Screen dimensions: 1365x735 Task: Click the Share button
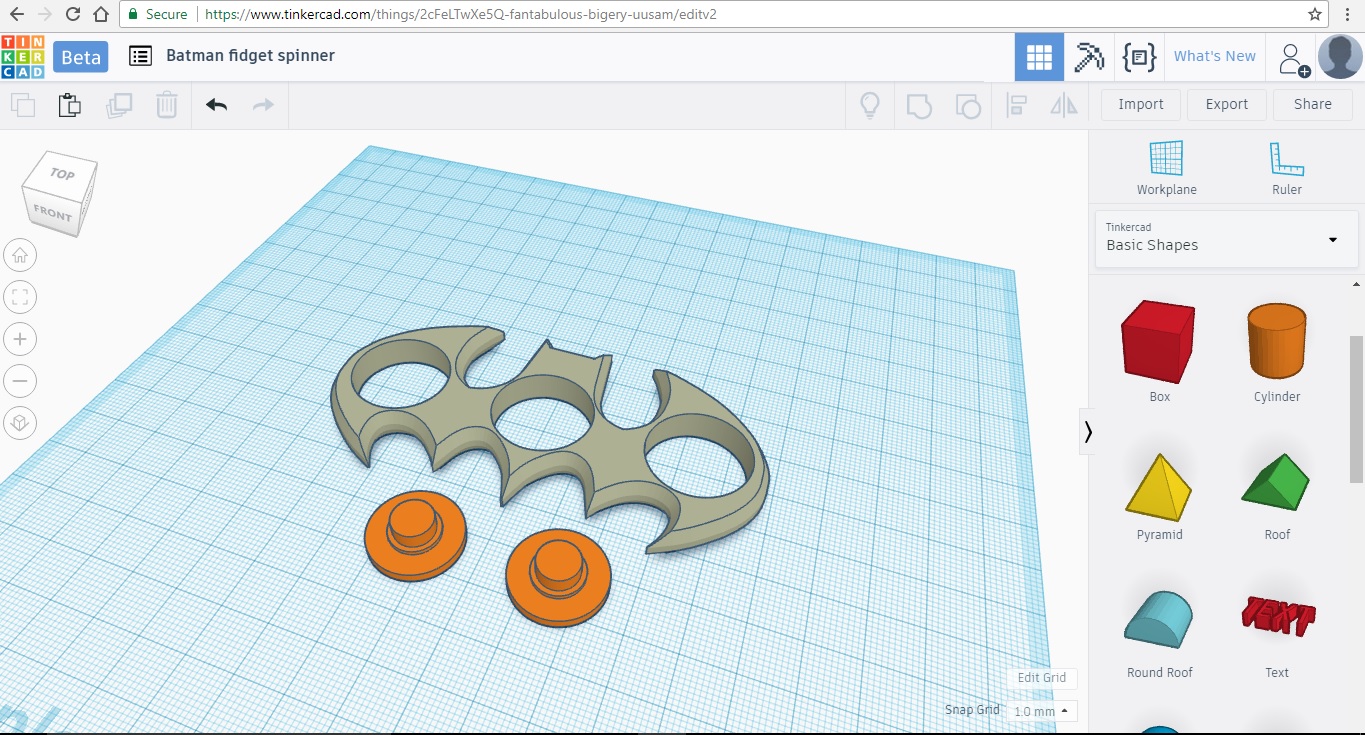1313,104
